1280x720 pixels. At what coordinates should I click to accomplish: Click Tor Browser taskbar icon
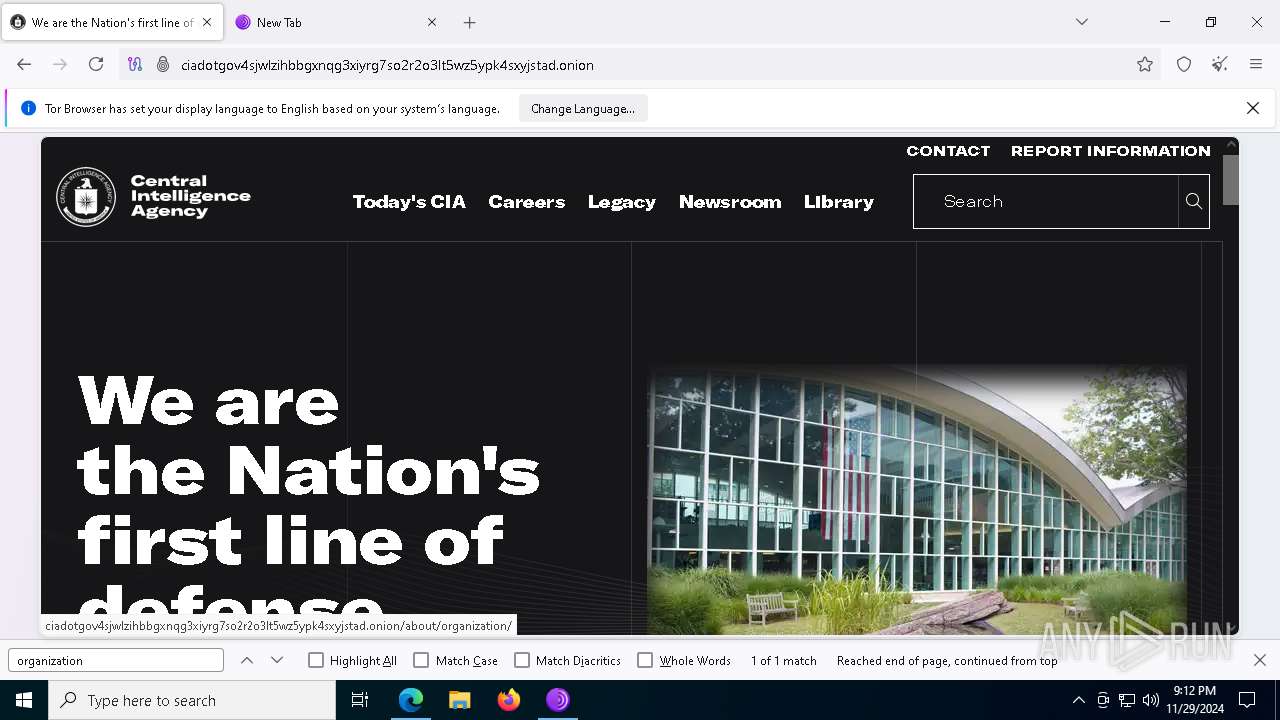click(x=558, y=700)
